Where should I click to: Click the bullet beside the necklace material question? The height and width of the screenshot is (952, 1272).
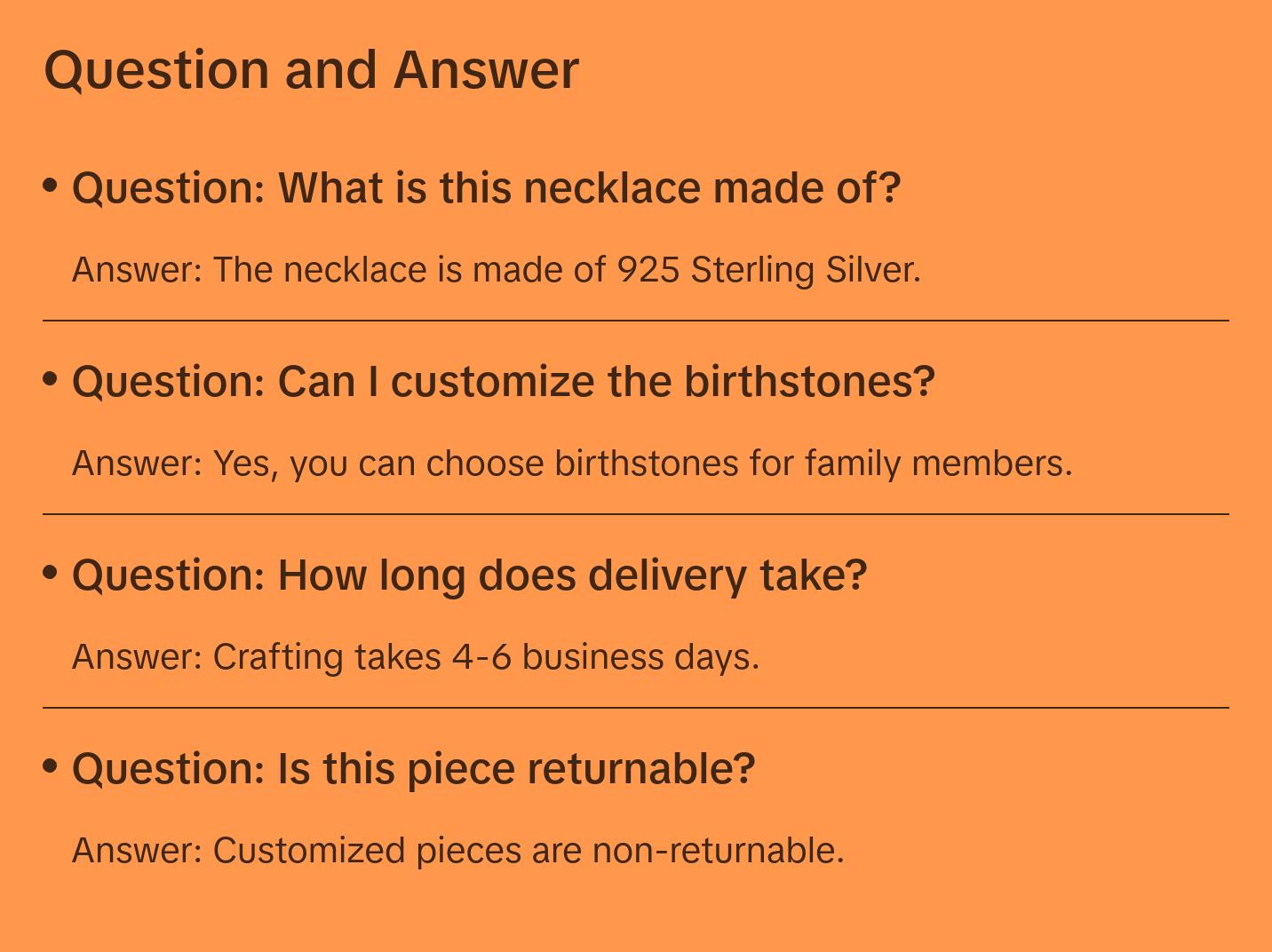[x=51, y=185]
